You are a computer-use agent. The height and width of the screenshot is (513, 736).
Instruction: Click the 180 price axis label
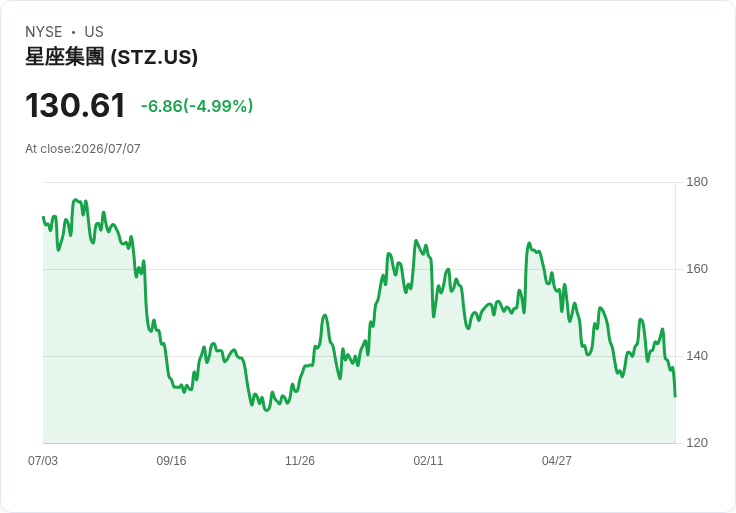[x=697, y=182]
